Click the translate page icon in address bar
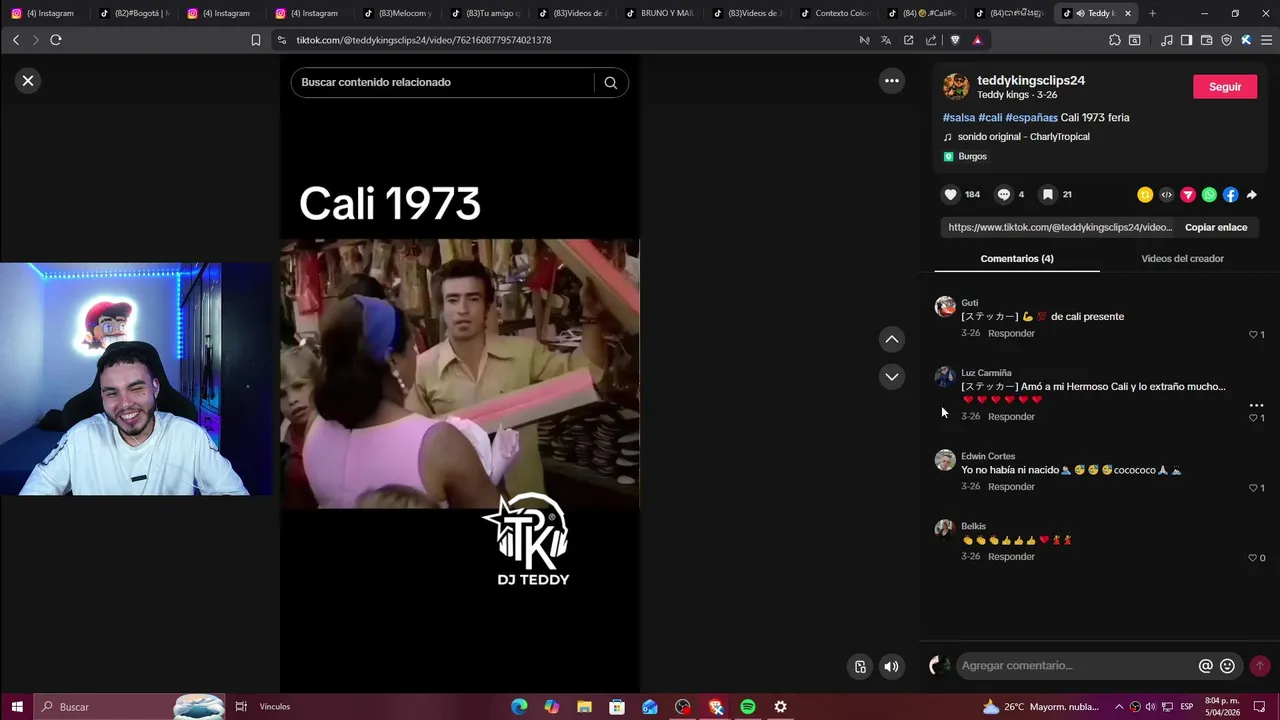Image resolution: width=1280 pixels, height=720 pixels. pos(886,40)
